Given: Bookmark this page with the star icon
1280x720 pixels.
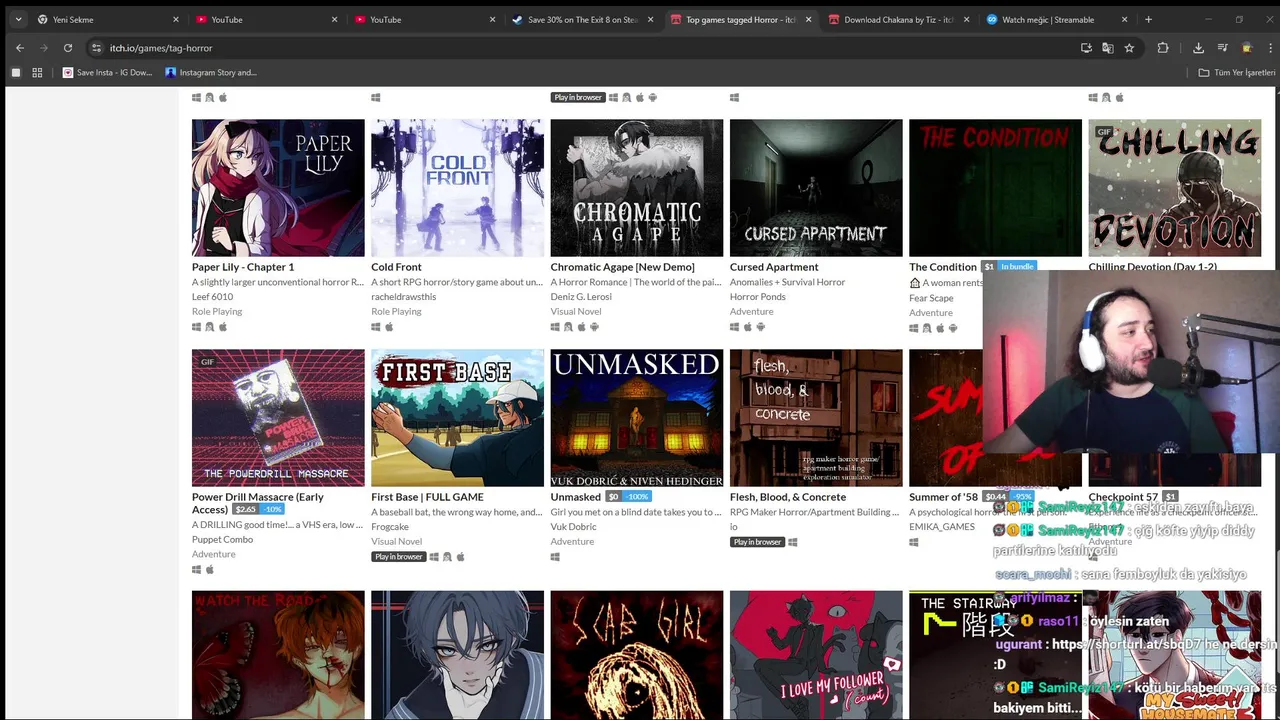Looking at the screenshot, I should coord(1129,48).
